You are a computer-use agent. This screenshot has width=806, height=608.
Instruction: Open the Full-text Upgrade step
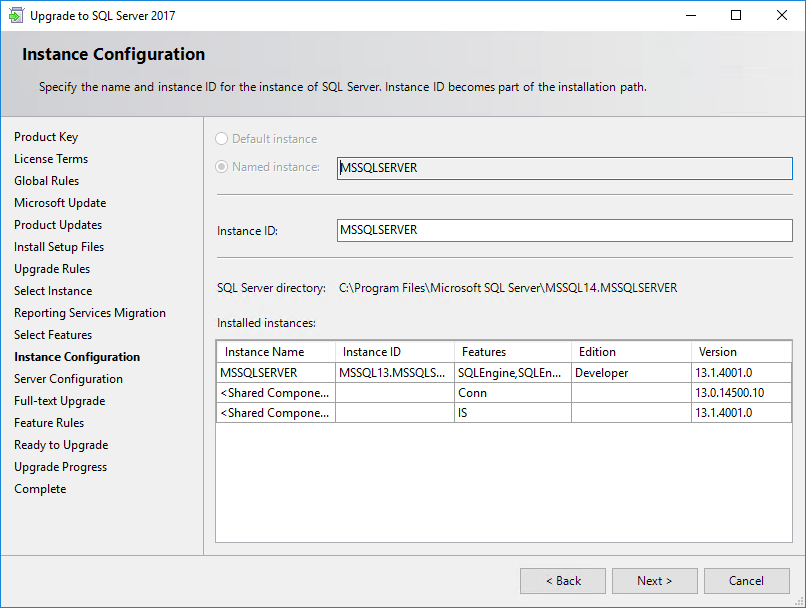(60, 401)
